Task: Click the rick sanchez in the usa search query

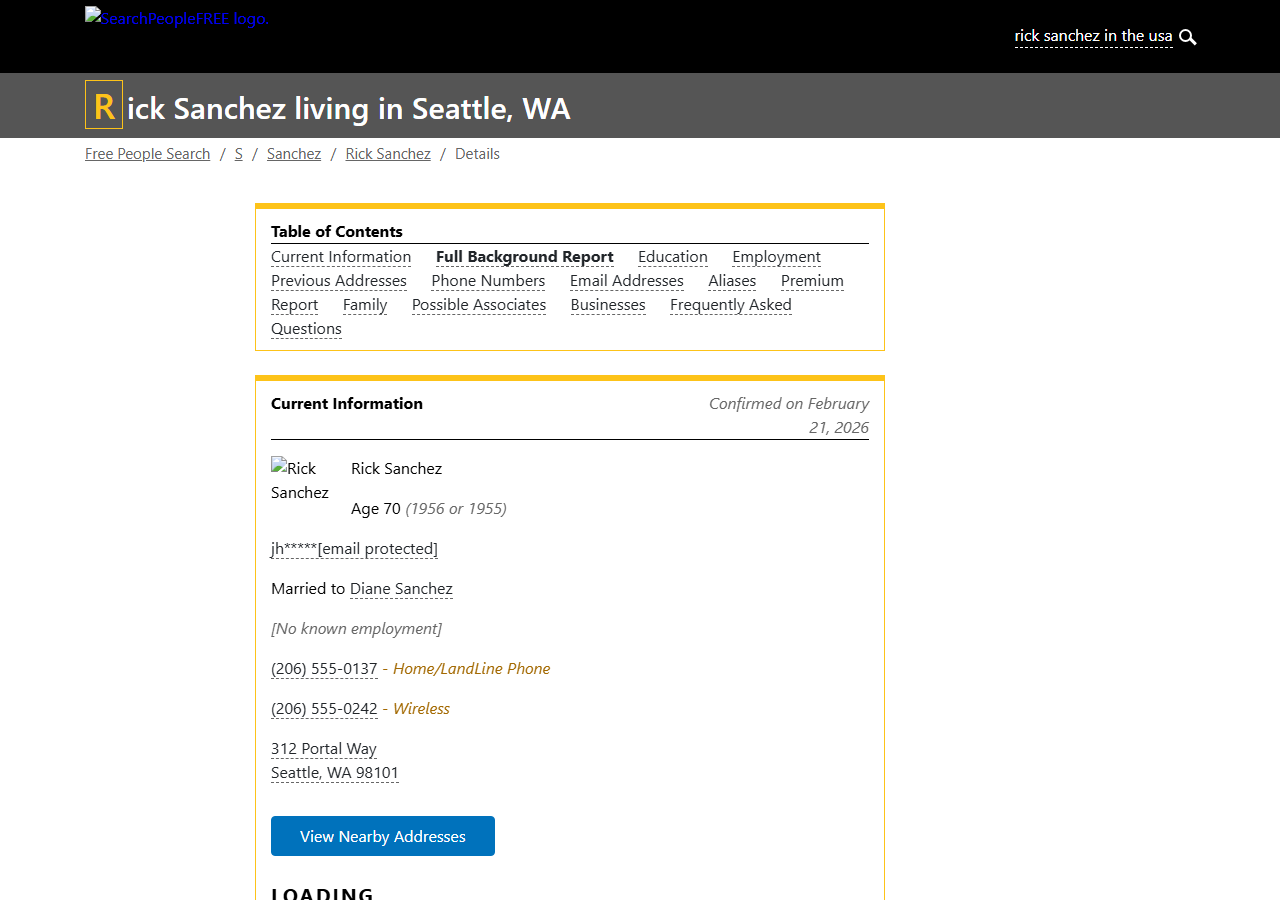Action: click(1093, 36)
